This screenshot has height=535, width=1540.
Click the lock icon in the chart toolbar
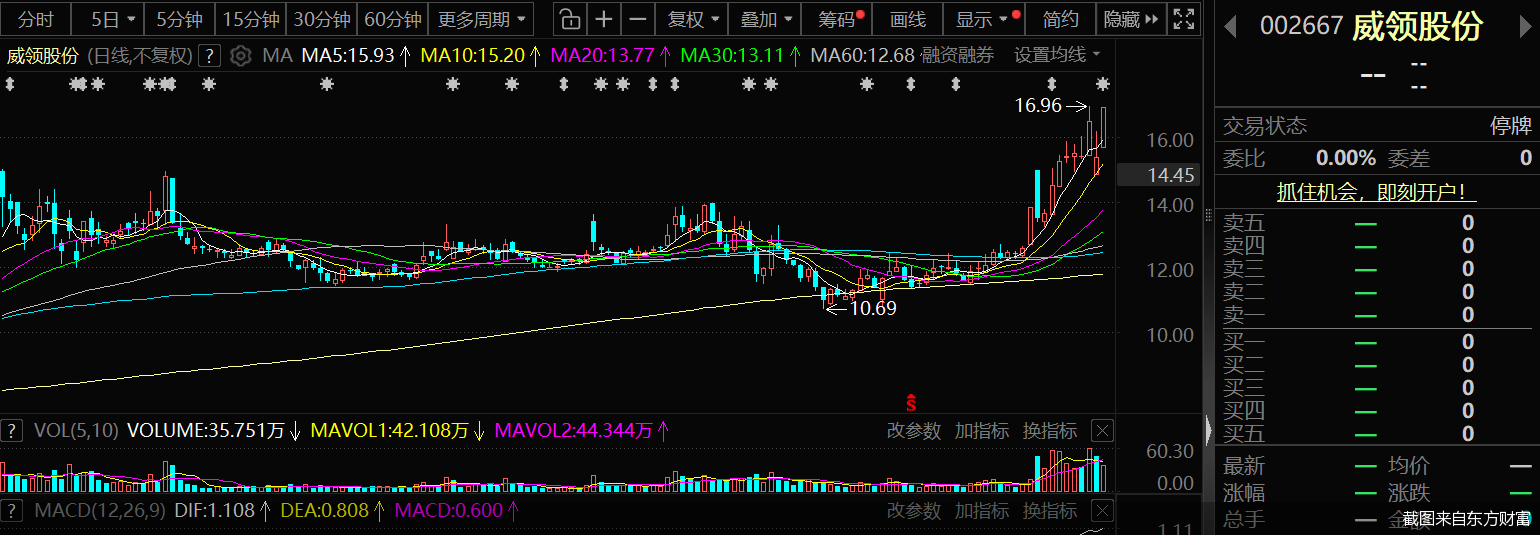(x=568, y=19)
